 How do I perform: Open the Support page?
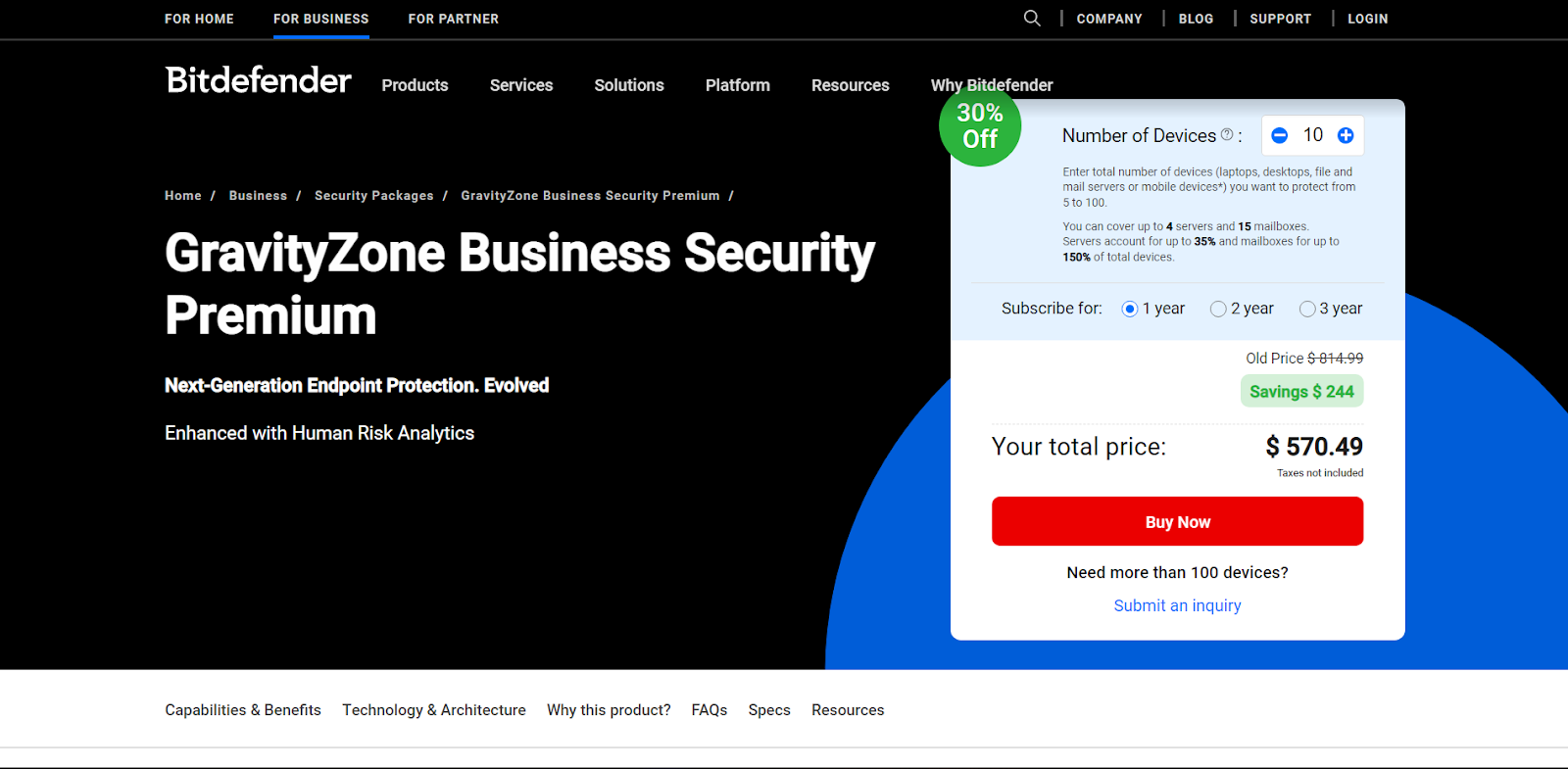[x=1280, y=19]
